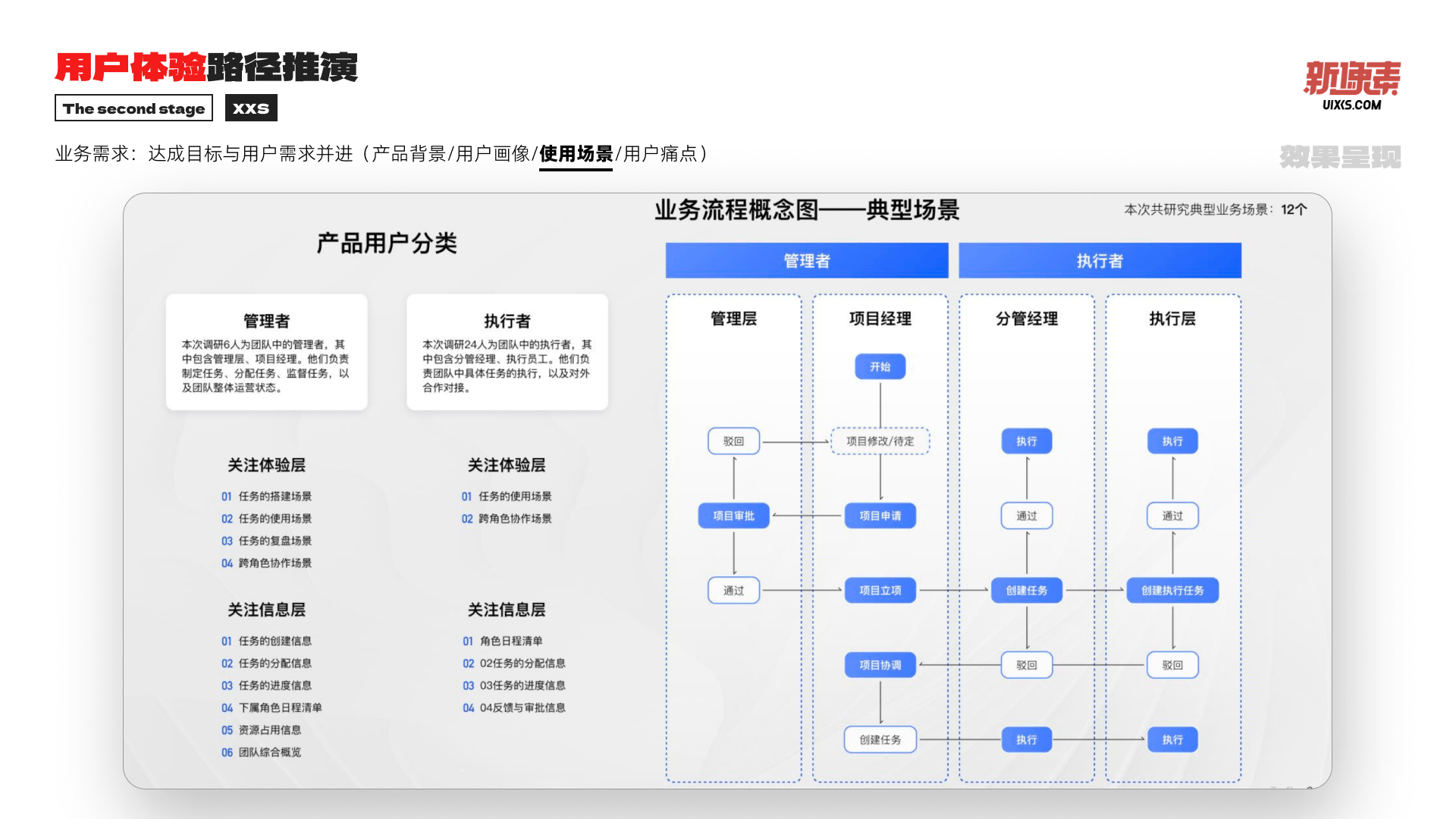This screenshot has height=819, width=1456.
Task: Click list item 团队综合概览 numbered 06
Action: [269, 752]
